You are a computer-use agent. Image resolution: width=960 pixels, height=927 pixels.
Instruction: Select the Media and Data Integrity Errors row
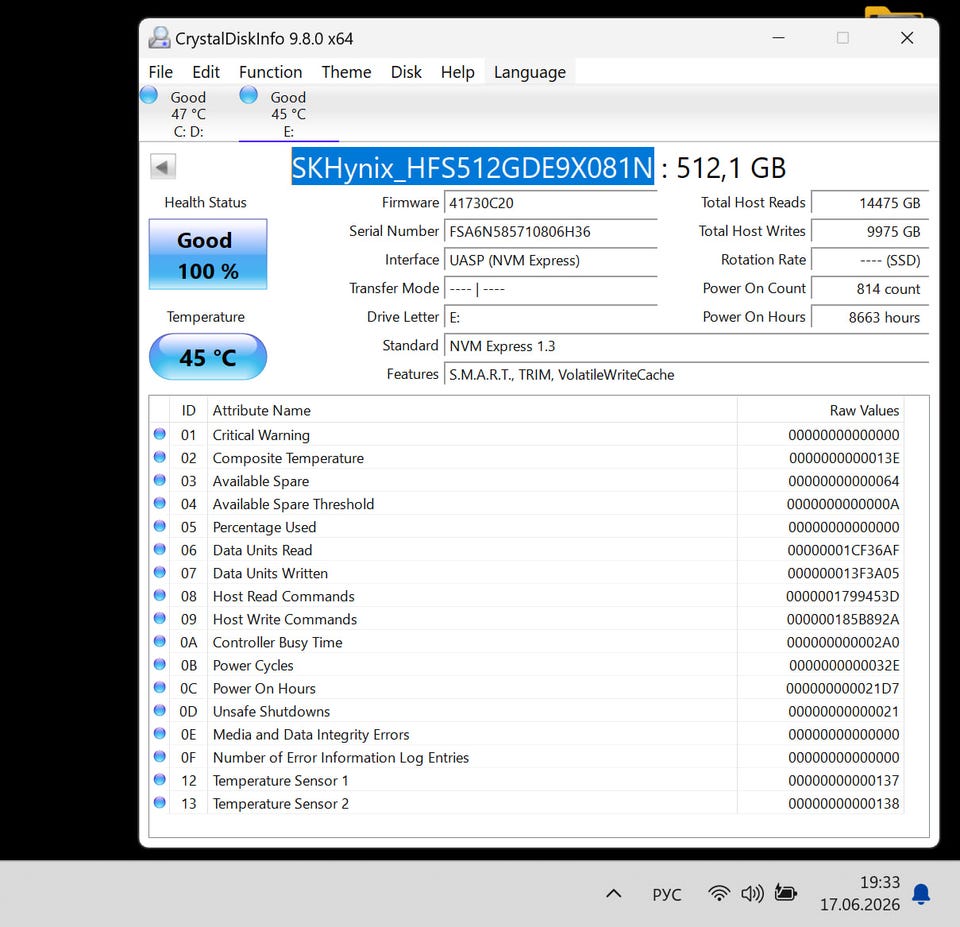pos(527,734)
